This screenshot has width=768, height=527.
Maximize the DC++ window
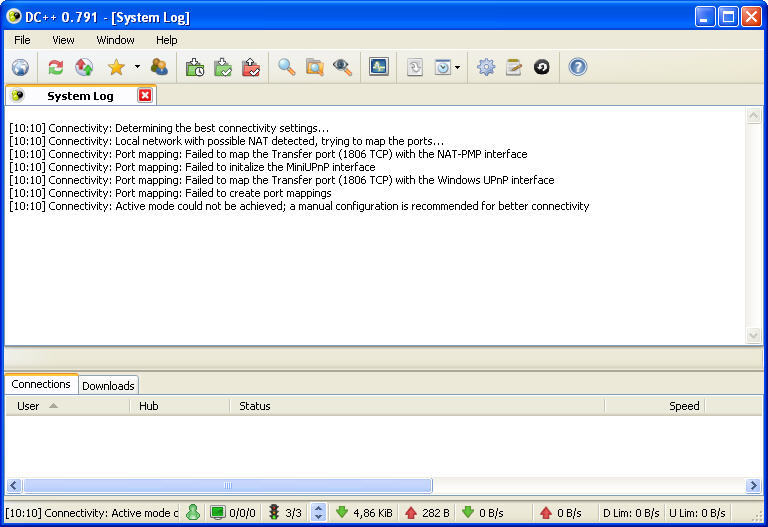[x=728, y=17]
